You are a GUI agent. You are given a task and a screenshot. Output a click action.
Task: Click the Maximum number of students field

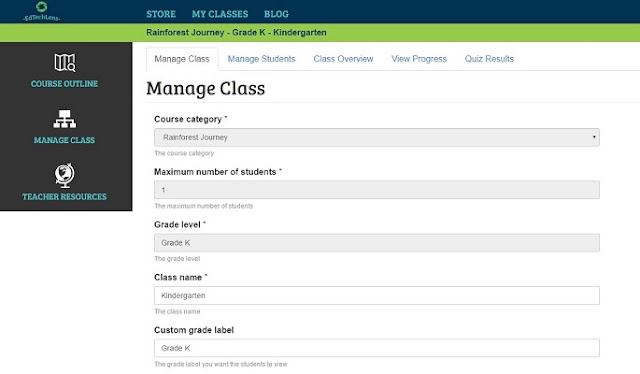[x=377, y=190]
